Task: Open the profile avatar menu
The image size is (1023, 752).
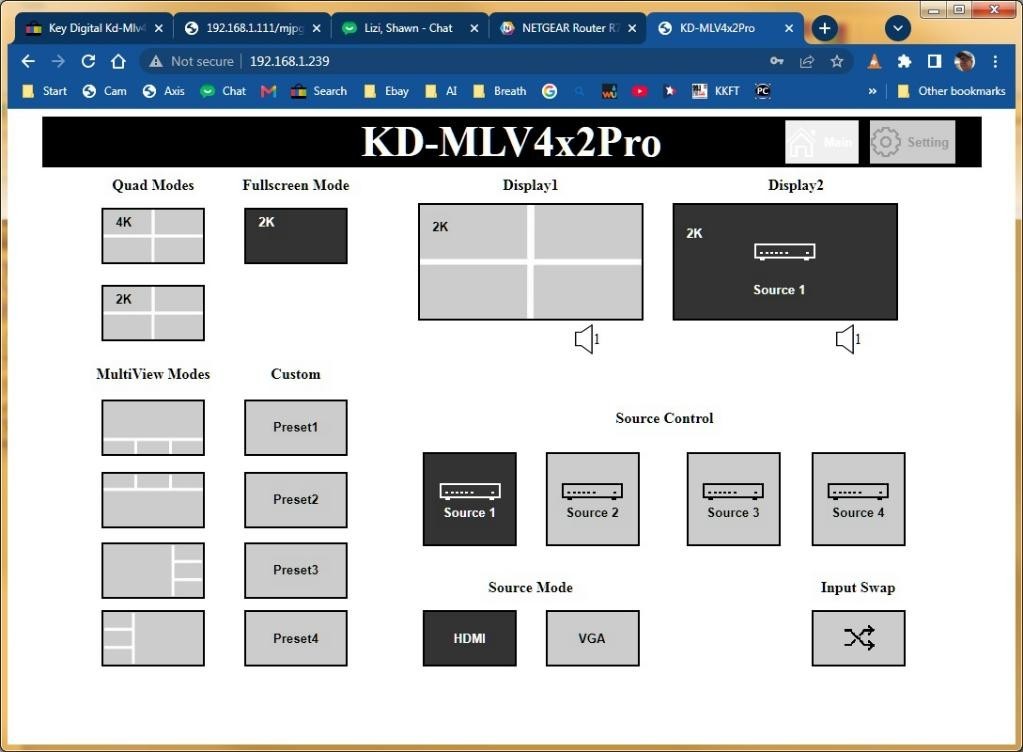Action: click(x=964, y=61)
